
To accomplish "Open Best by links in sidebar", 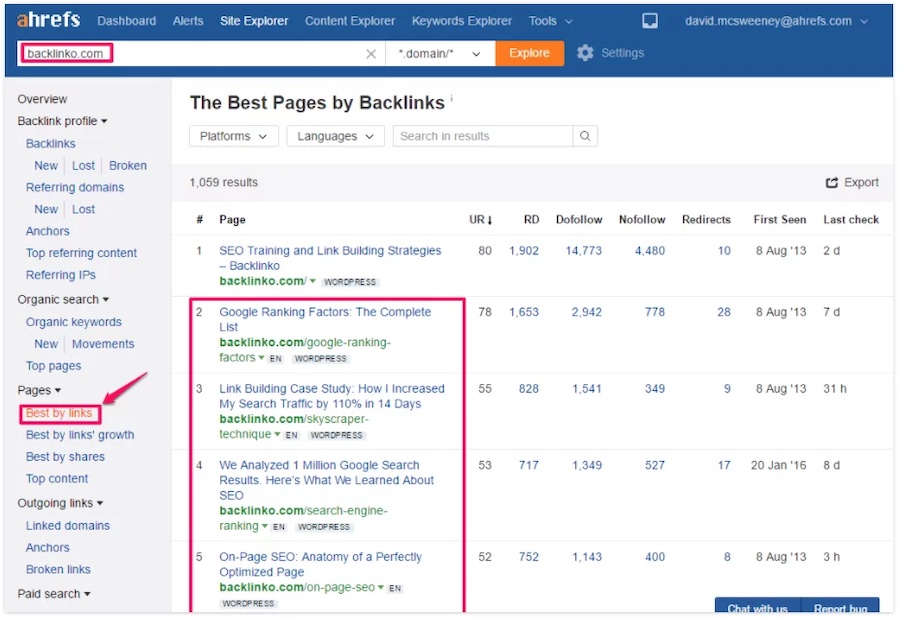I will tap(59, 413).
